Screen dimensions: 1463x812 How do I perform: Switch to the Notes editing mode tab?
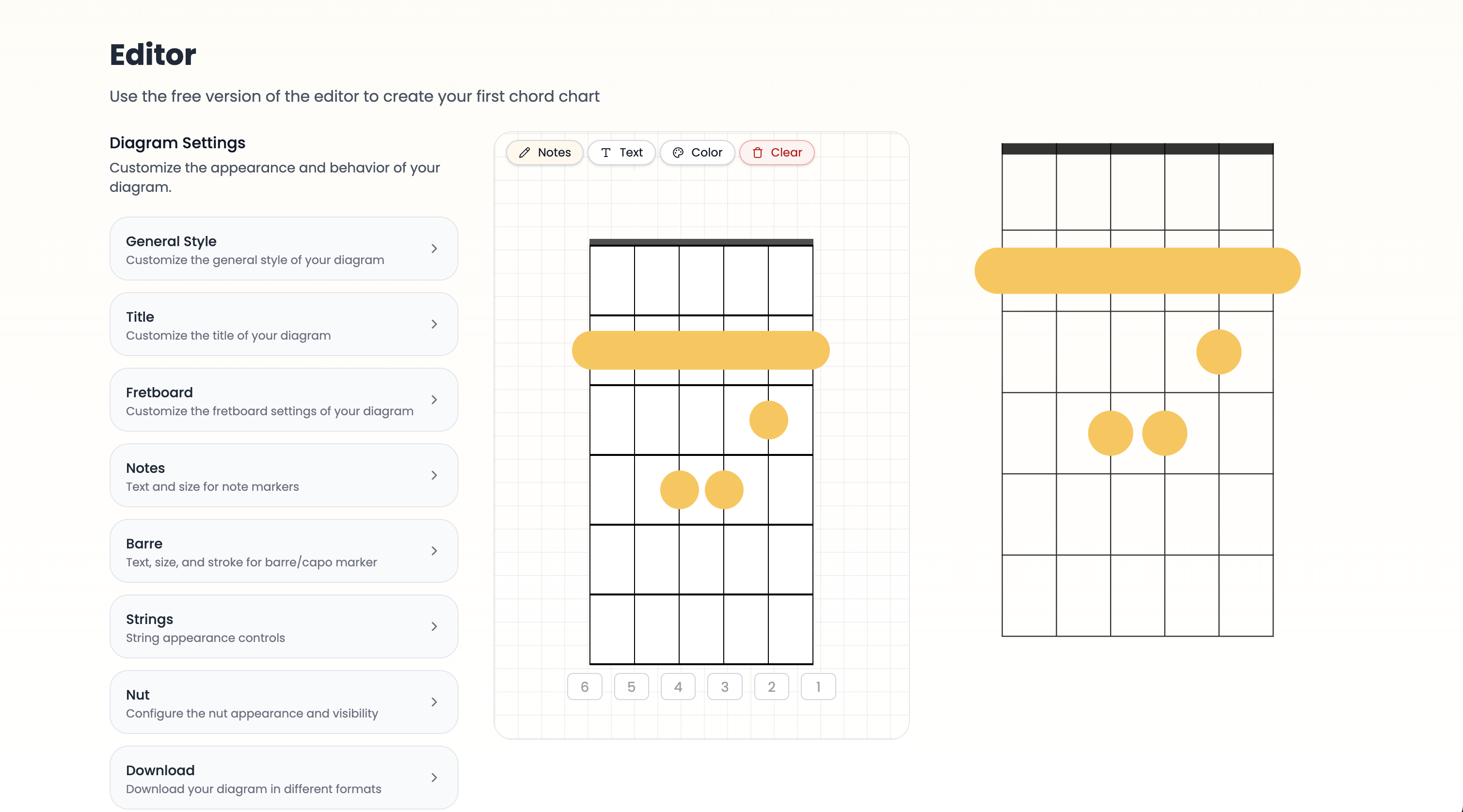544,152
